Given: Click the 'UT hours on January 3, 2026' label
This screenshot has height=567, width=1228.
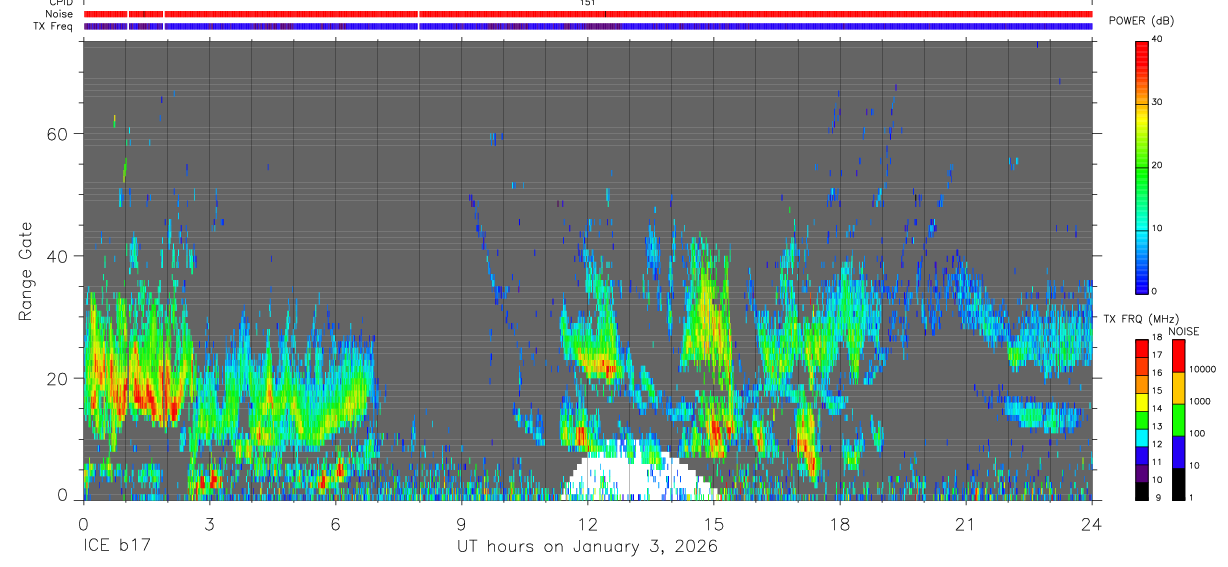Looking at the screenshot, I should tap(588, 547).
